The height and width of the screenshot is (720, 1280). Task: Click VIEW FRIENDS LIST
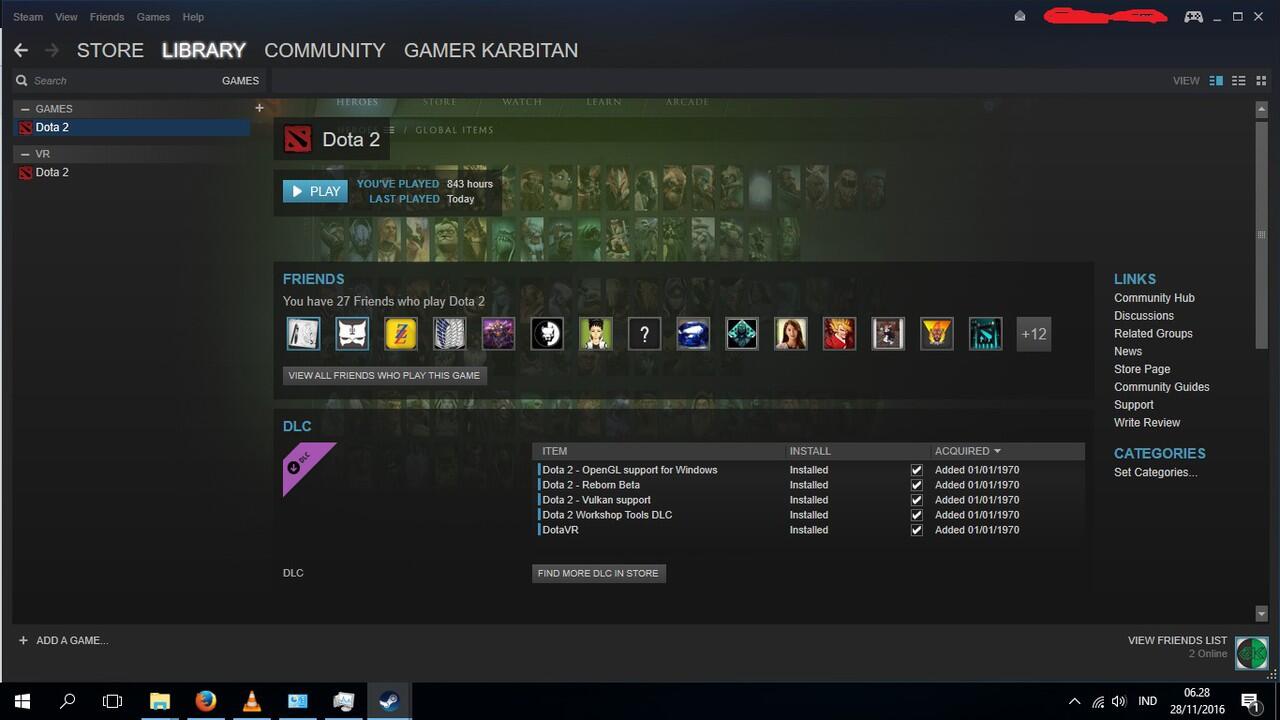[1177, 640]
